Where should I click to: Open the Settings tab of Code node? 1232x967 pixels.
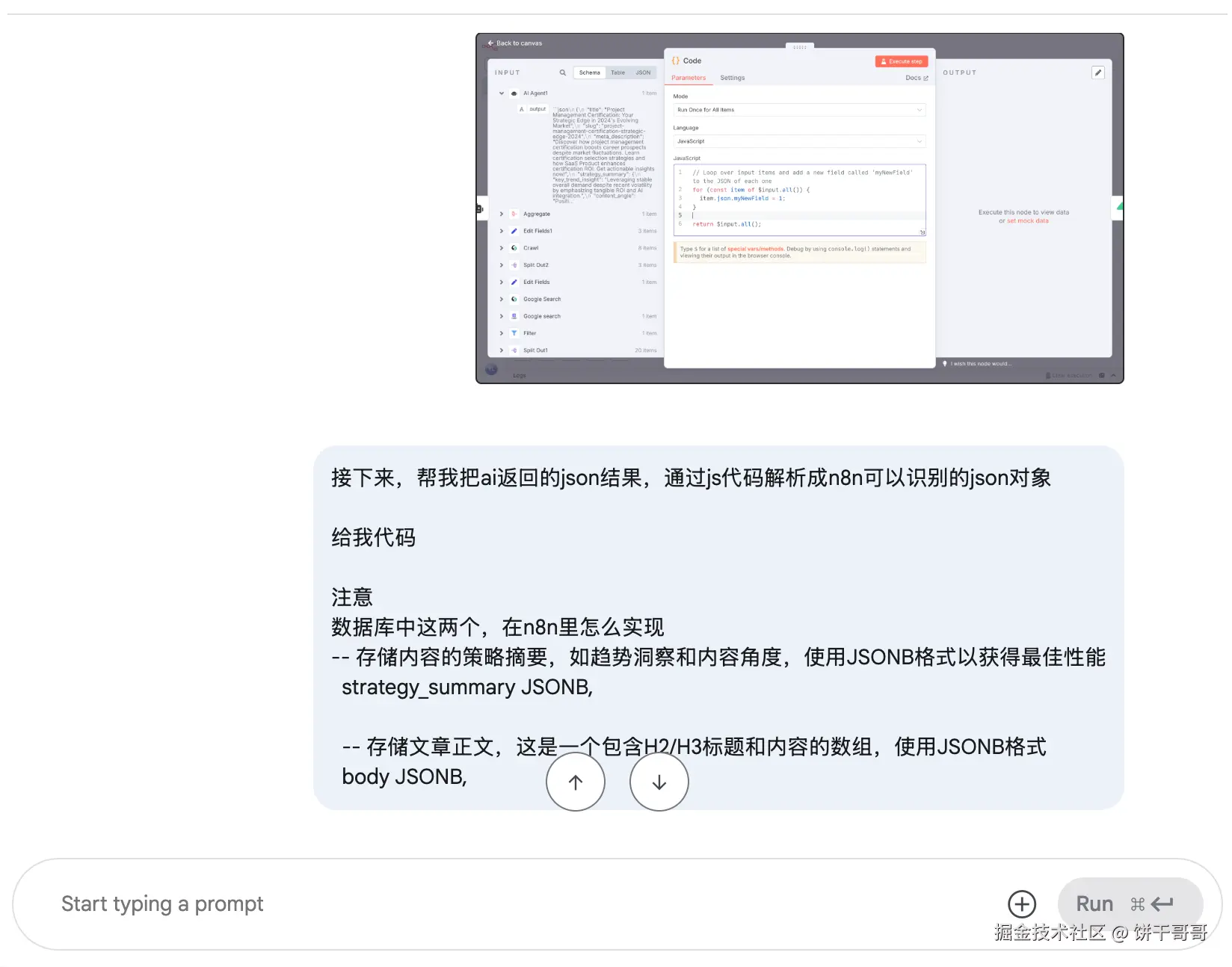click(733, 78)
